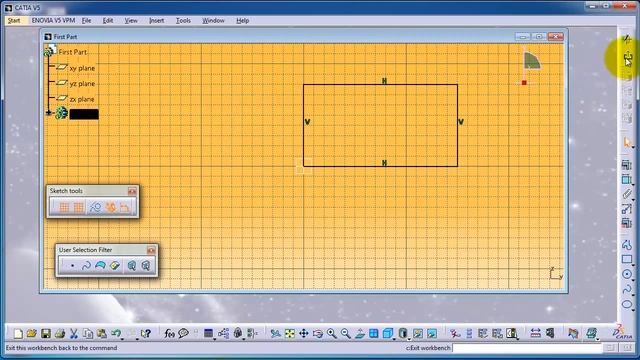This screenshot has width=640, height=360.
Task: Toggle Snap to Point in Sketch tools
Action: point(78,207)
